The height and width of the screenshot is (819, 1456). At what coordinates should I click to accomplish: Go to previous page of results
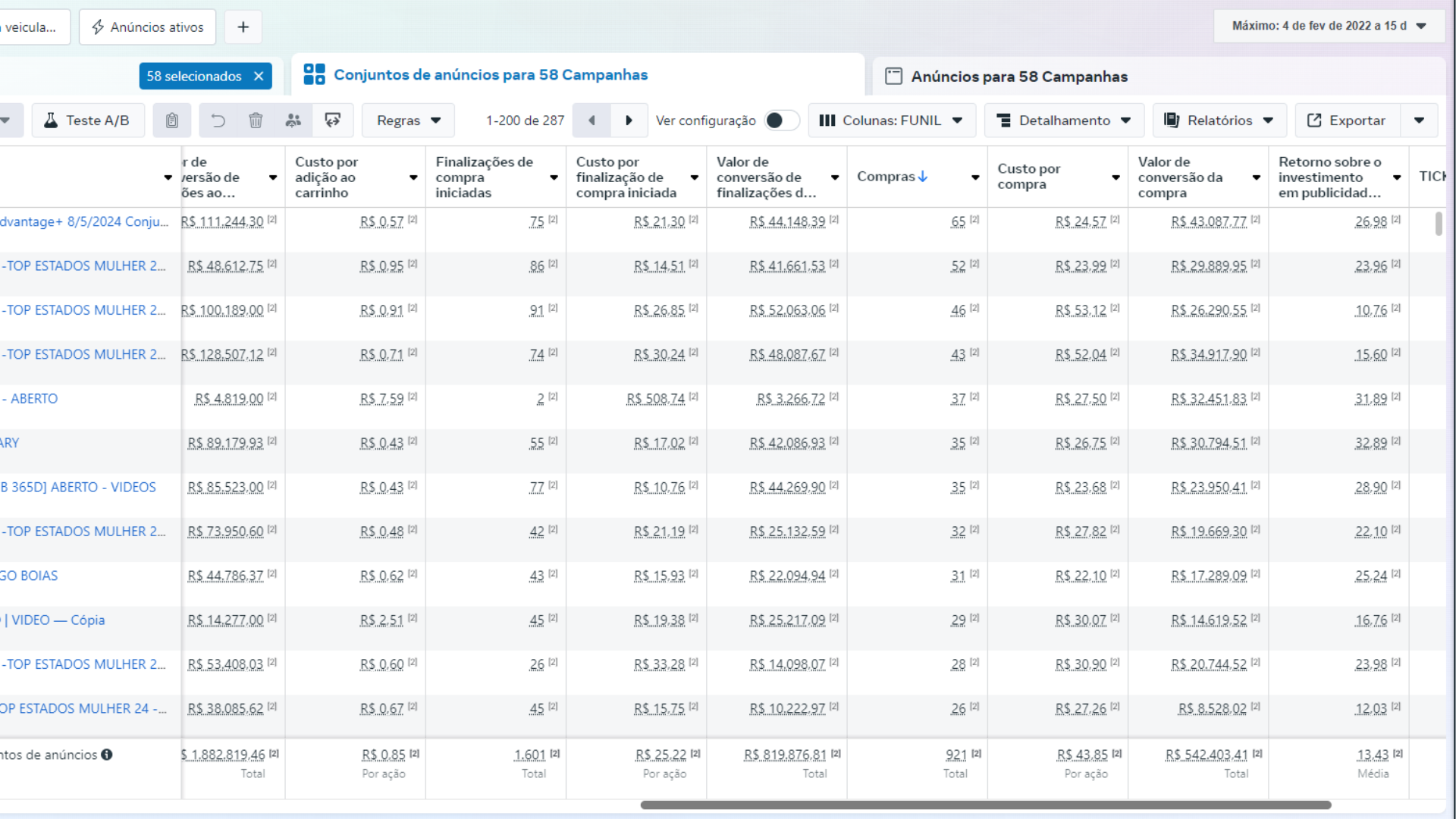591,121
